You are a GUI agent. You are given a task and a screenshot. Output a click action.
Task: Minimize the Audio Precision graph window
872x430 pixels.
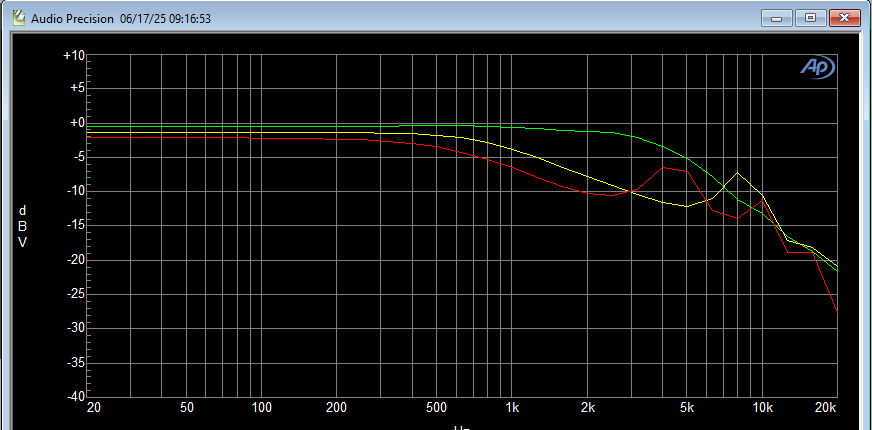tap(777, 18)
